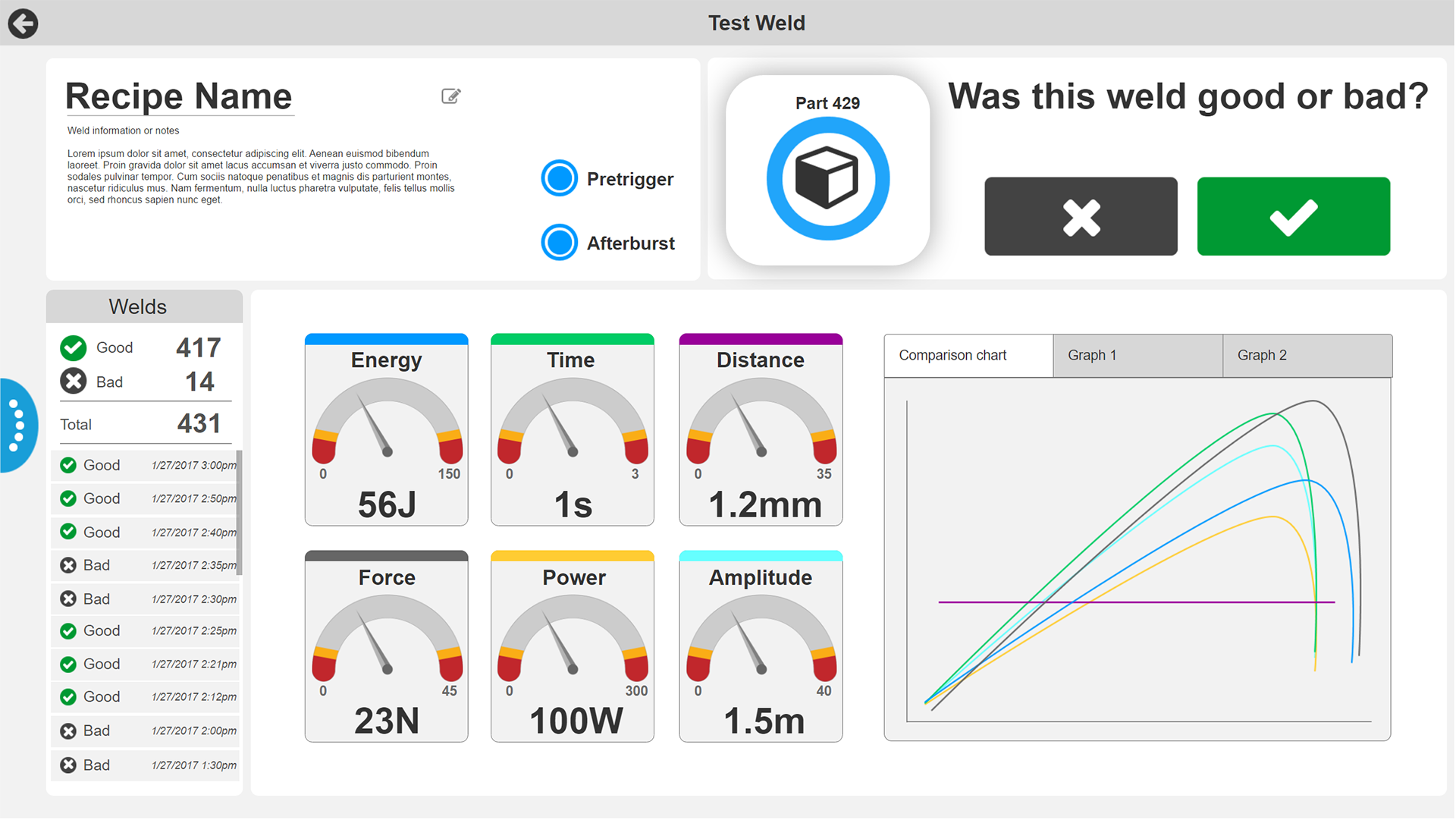
Task: Click the Recipe Name title text
Action: point(179,97)
